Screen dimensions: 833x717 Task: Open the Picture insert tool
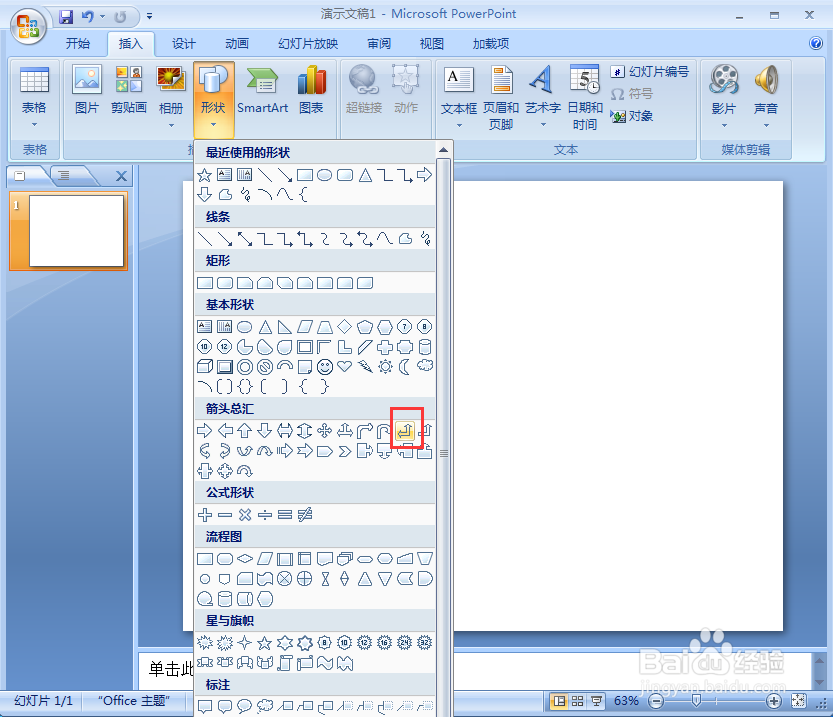(x=87, y=90)
